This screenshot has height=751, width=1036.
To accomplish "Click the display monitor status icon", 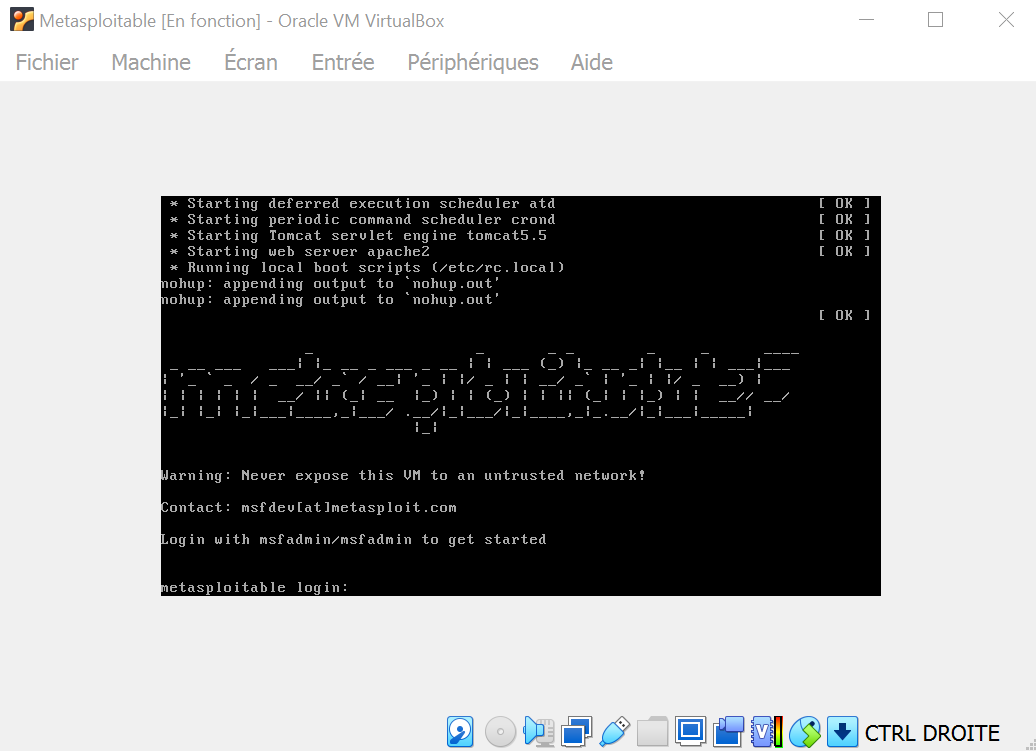I will click(690, 732).
